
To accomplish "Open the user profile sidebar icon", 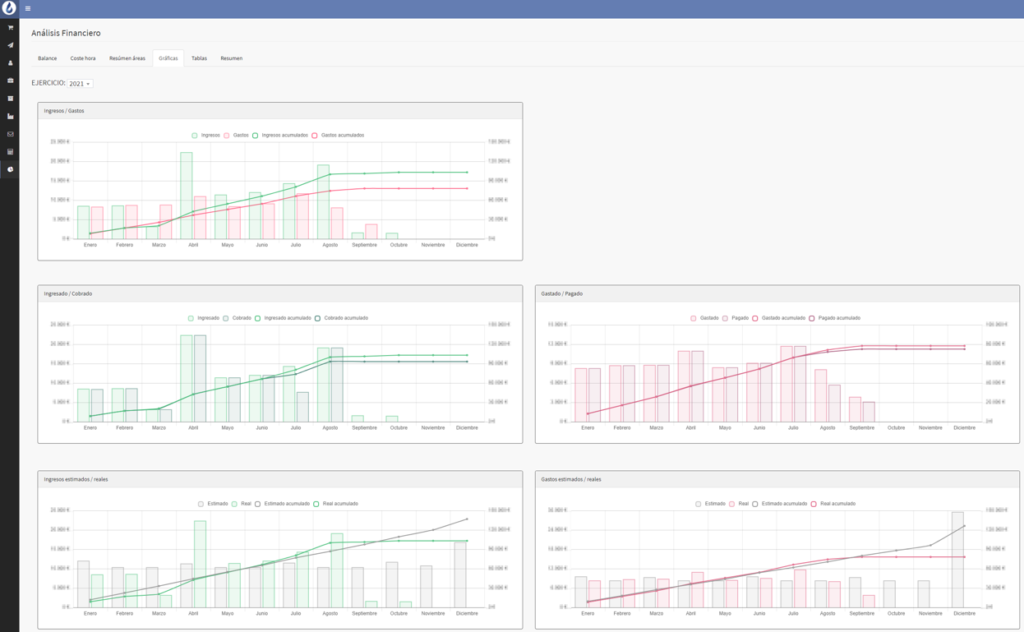I will (x=10, y=62).
